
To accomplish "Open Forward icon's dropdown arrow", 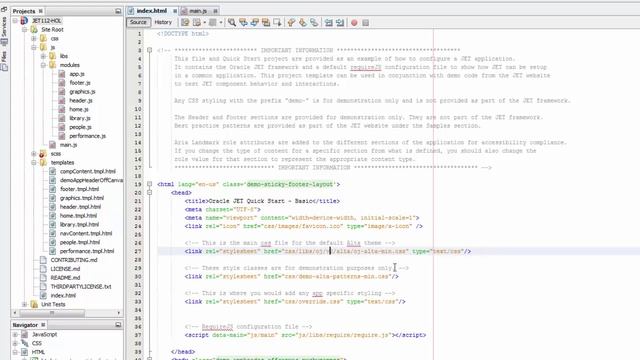I will (x=221, y=22).
